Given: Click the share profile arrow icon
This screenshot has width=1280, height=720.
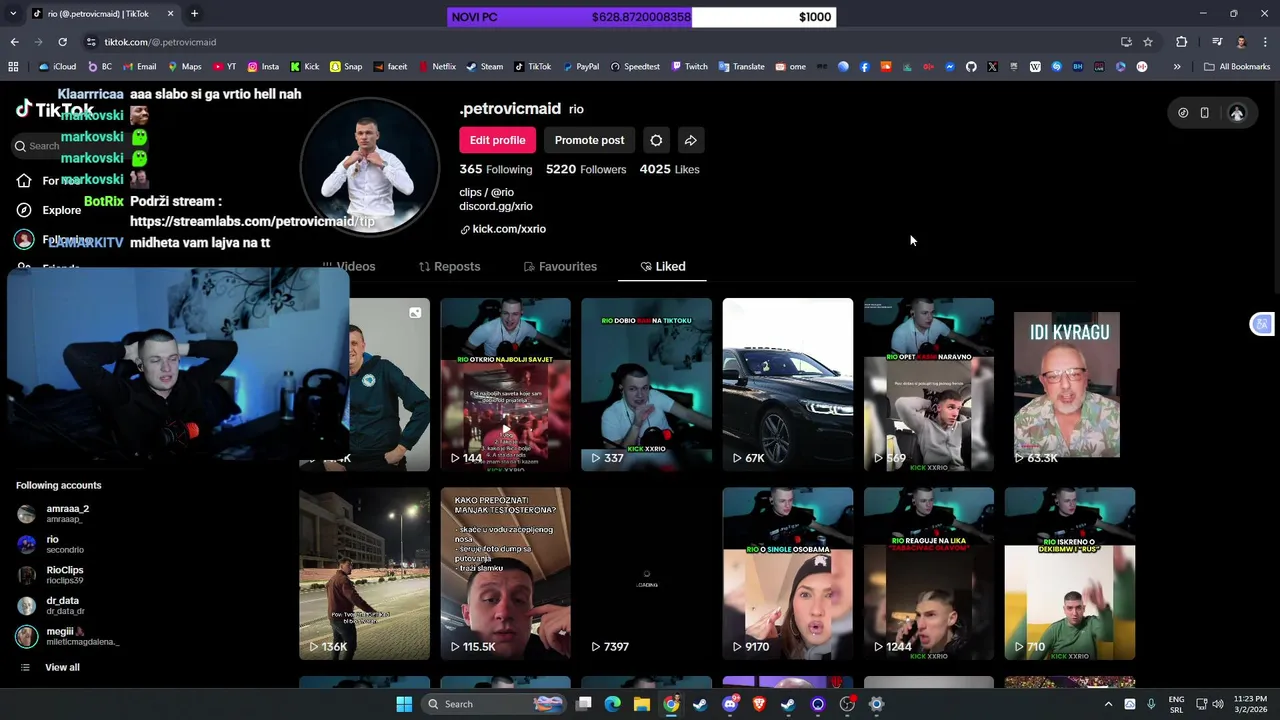Looking at the screenshot, I should click(690, 140).
